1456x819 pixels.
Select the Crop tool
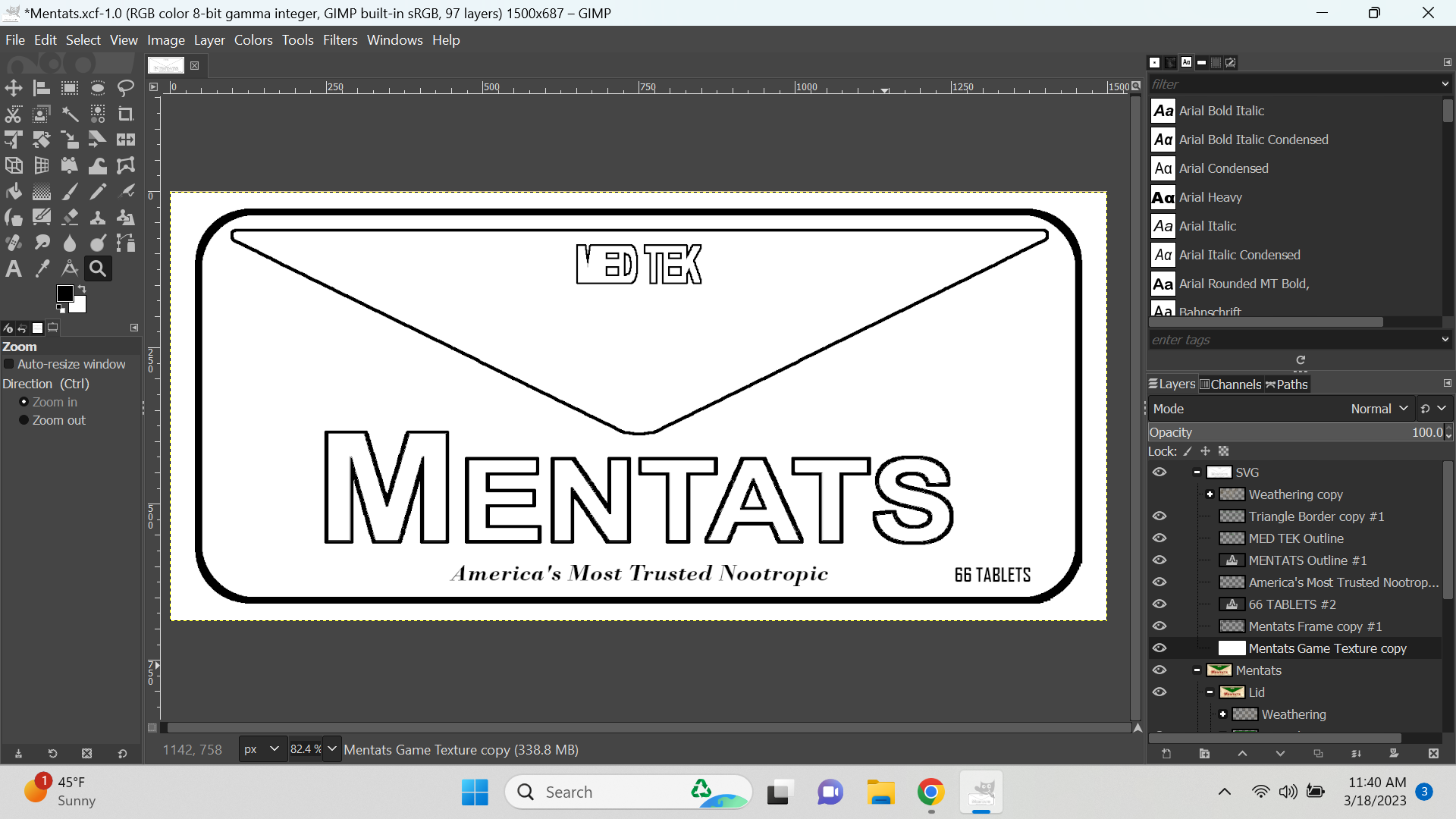click(x=126, y=114)
